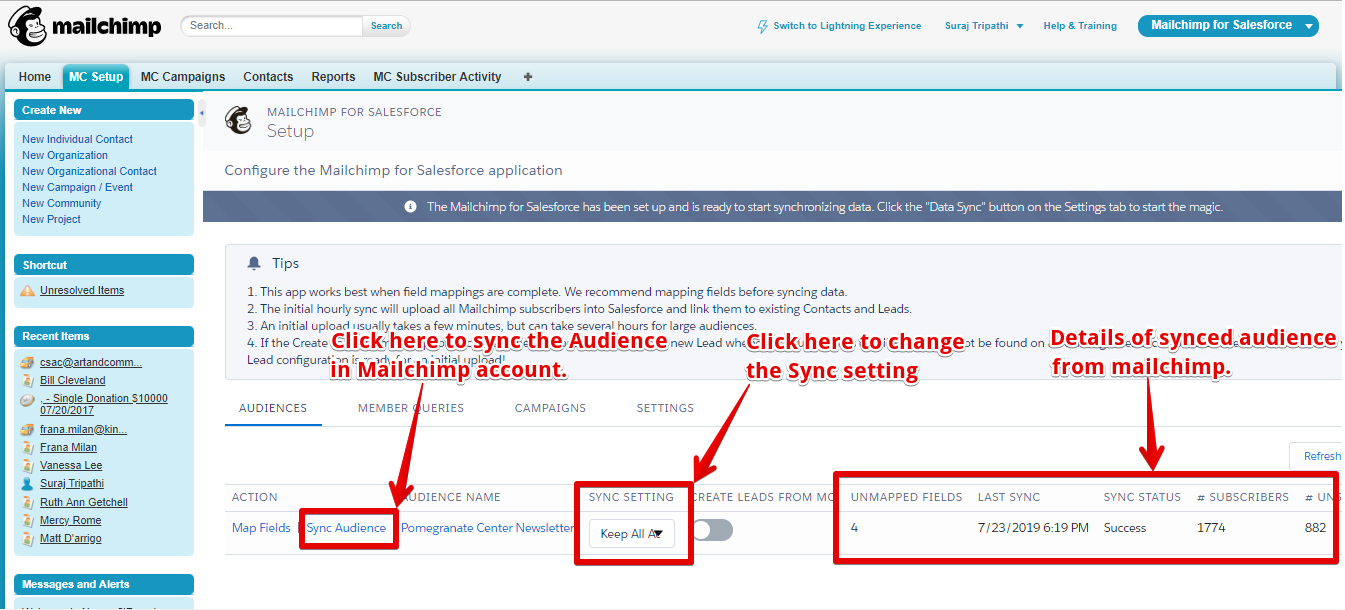Click the contact icon beside Bill Cleveland
The image size is (1345, 610).
tap(28, 381)
